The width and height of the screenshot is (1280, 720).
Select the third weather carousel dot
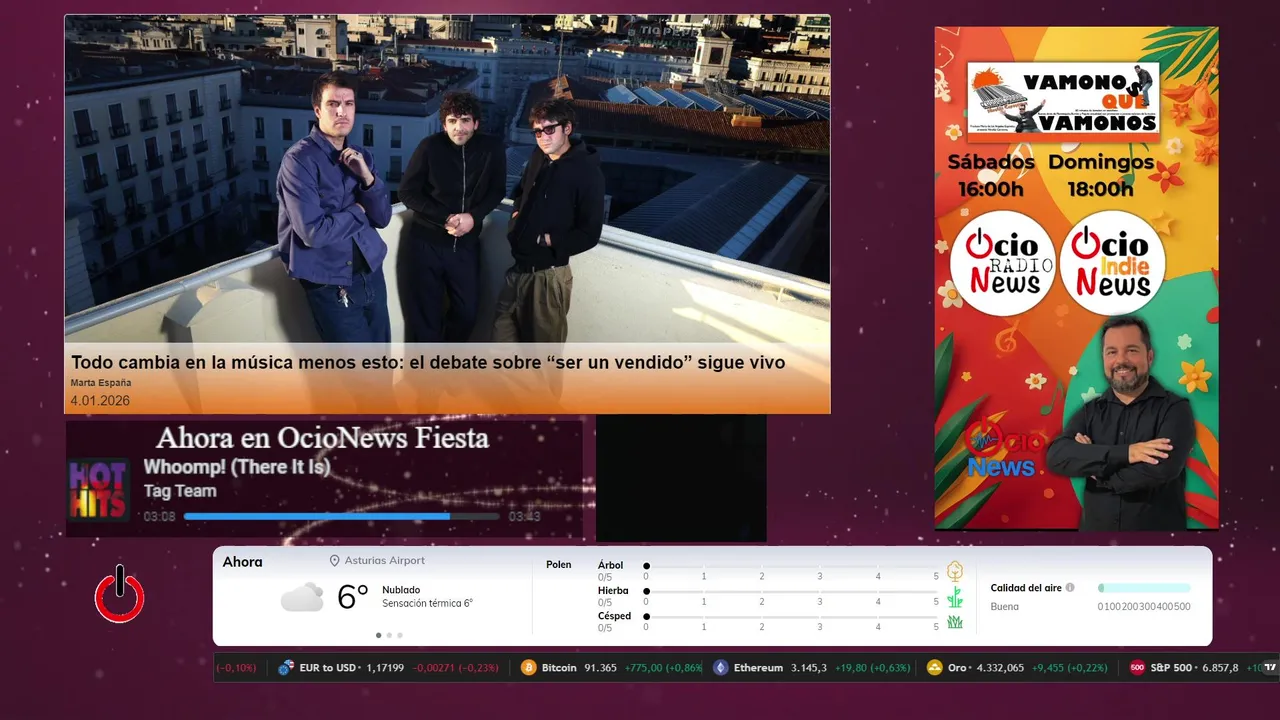[x=400, y=635]
